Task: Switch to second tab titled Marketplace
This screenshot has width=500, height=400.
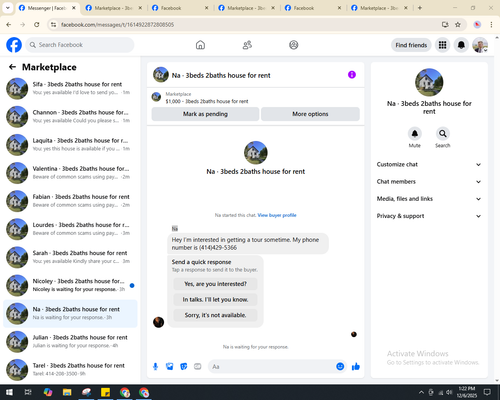Action: tap(113, 8)
